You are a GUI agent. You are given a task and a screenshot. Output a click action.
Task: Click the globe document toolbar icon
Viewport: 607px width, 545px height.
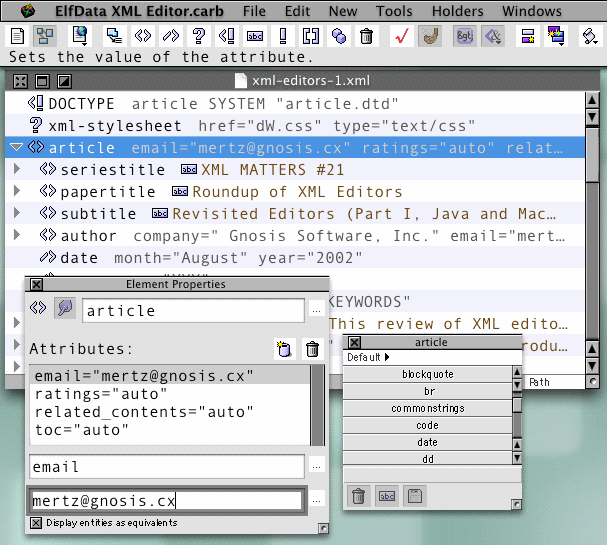pyautogui.click(x=80, y=36)
